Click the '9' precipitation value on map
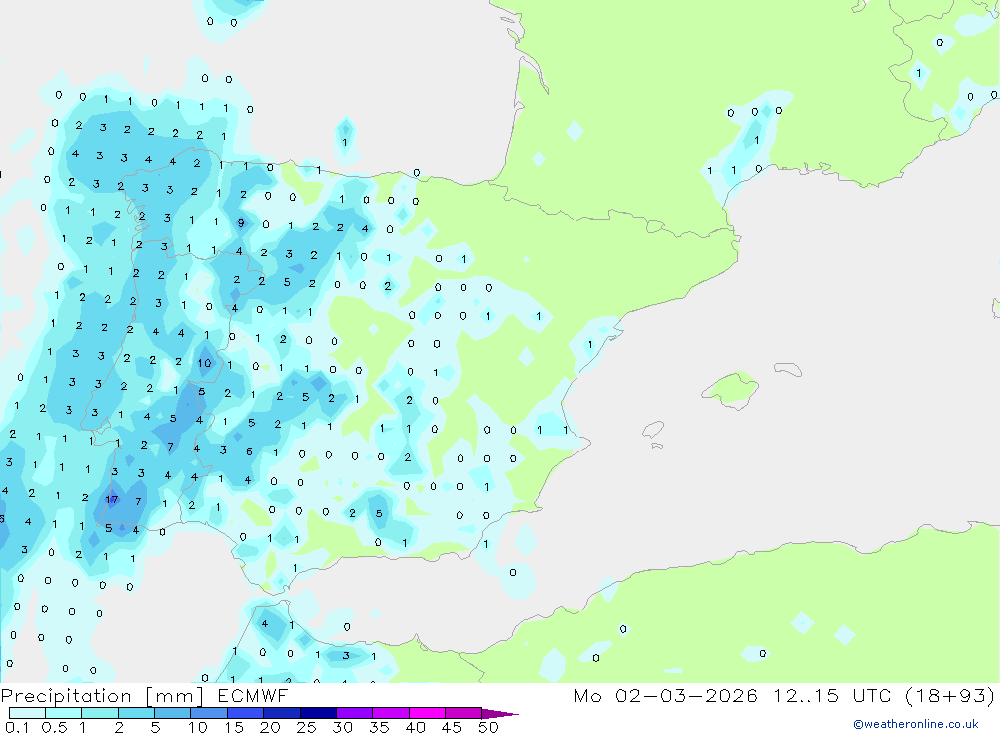Image resolution: width=1000 pixels, height=733 pixels. click(241, 223)
